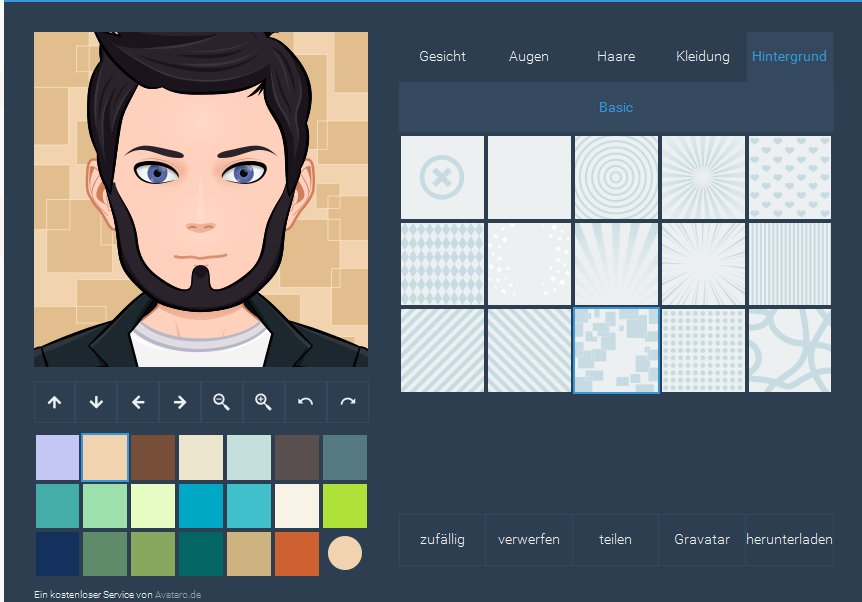Viewport: 862px width, 602px height.
Task: Switch to the Haare tab
Action: 616,57
